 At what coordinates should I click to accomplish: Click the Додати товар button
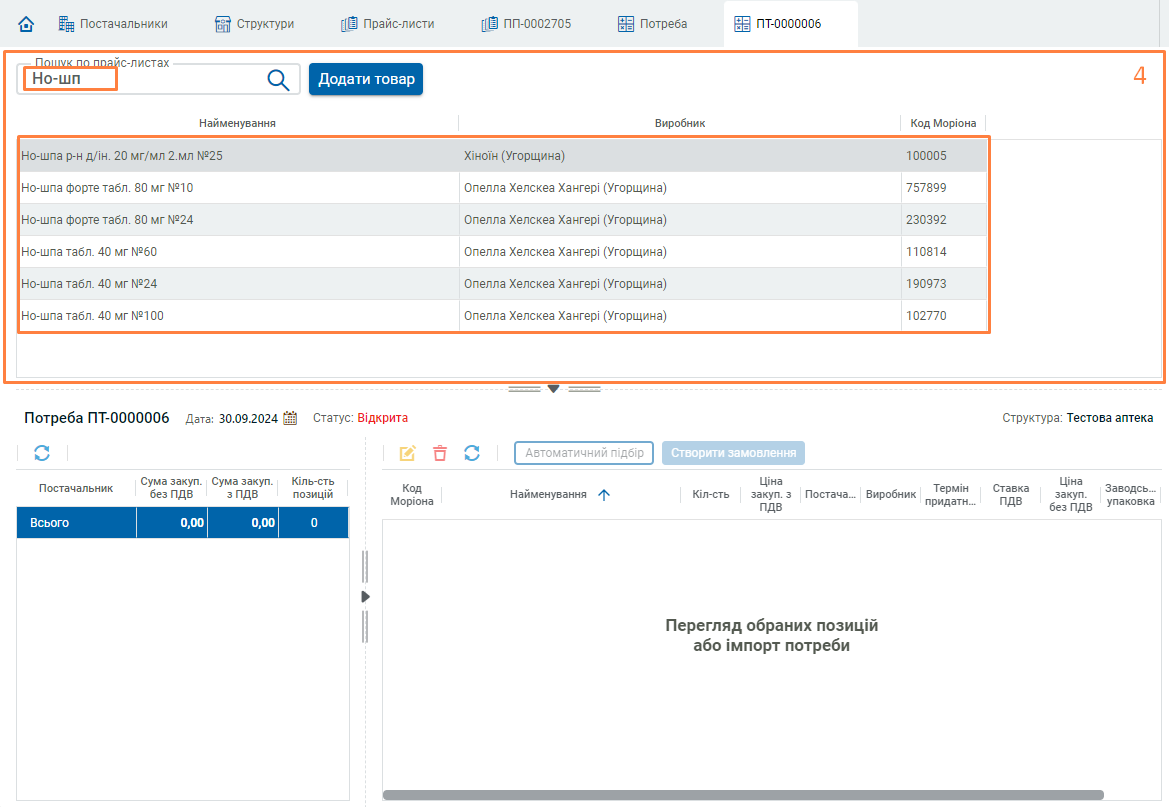[x=366, y=79]
